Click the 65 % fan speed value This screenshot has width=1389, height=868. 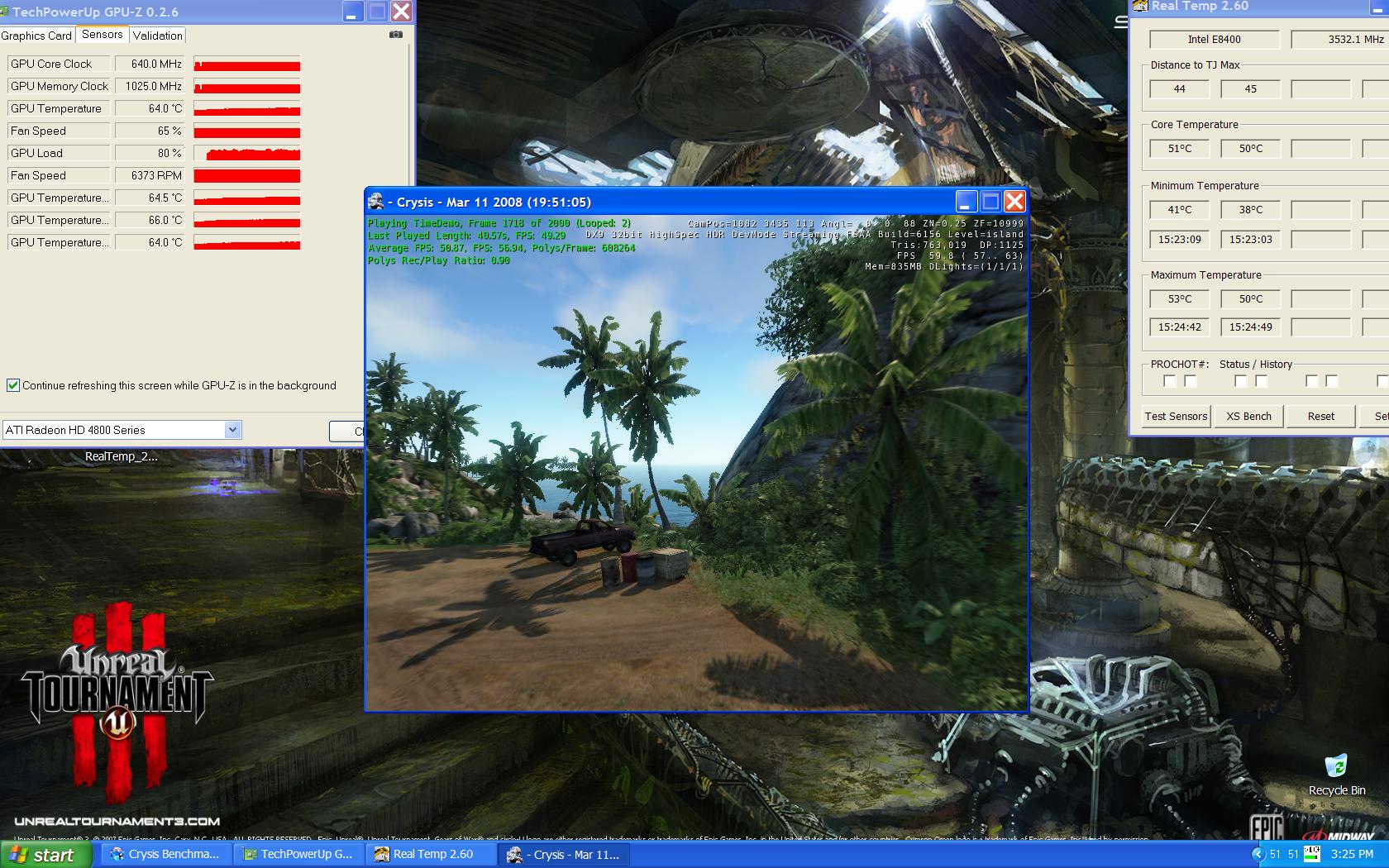tap(150, 131)
